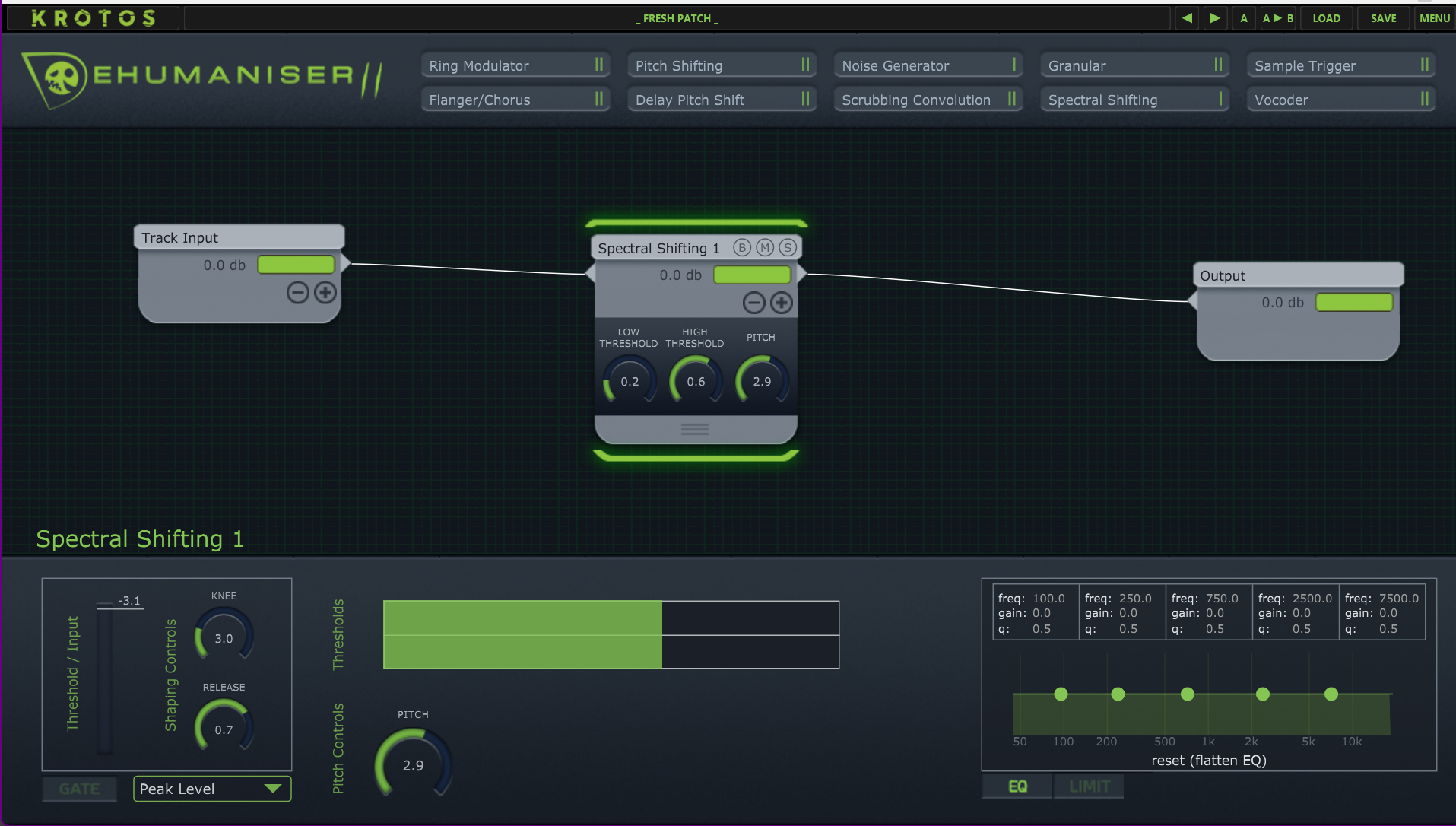Click the large PITCH knob in Pitch Controls
1456x826 pixels.
tap(413, 764)
